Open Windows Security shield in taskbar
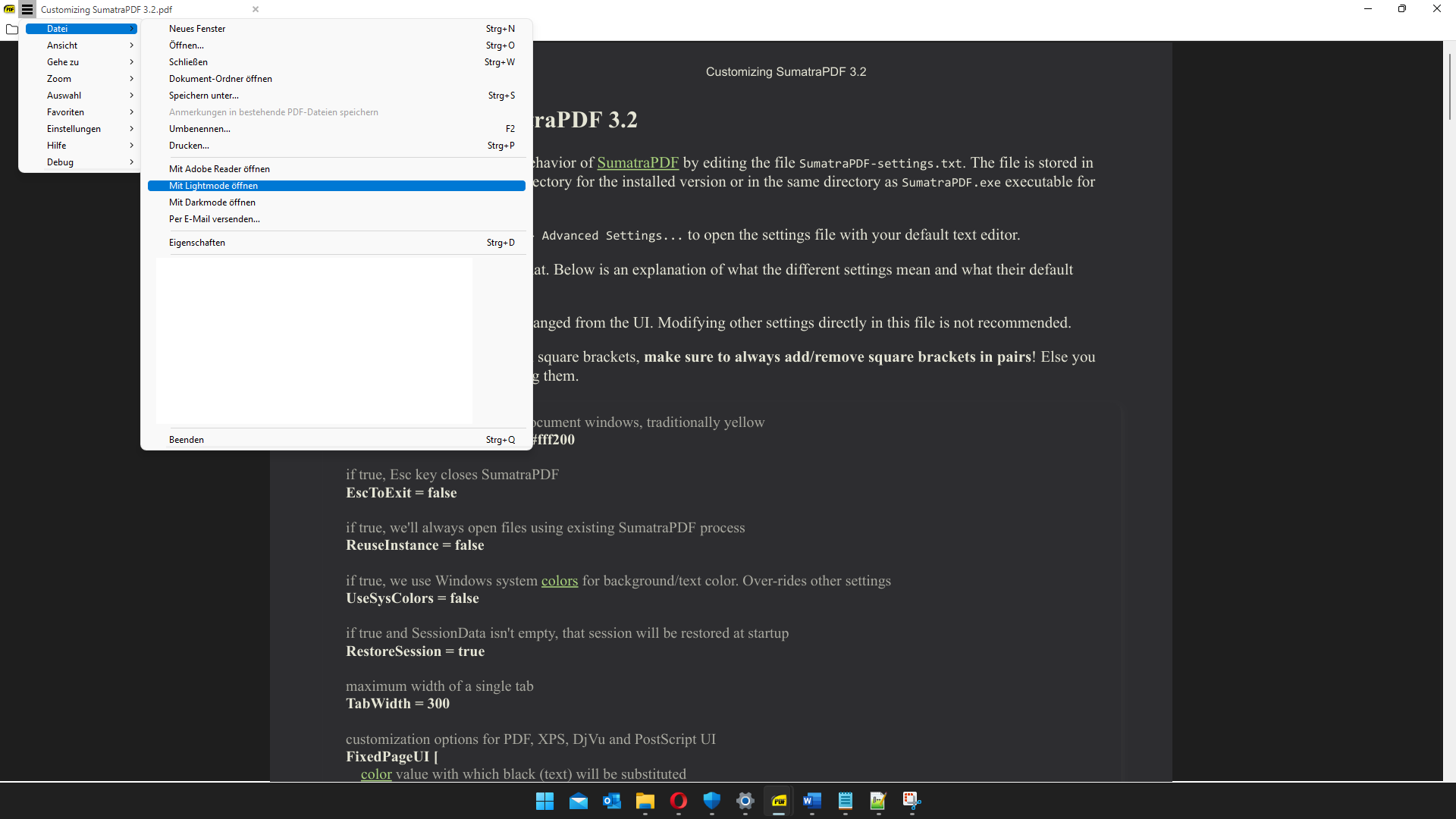 coord(712,802)
